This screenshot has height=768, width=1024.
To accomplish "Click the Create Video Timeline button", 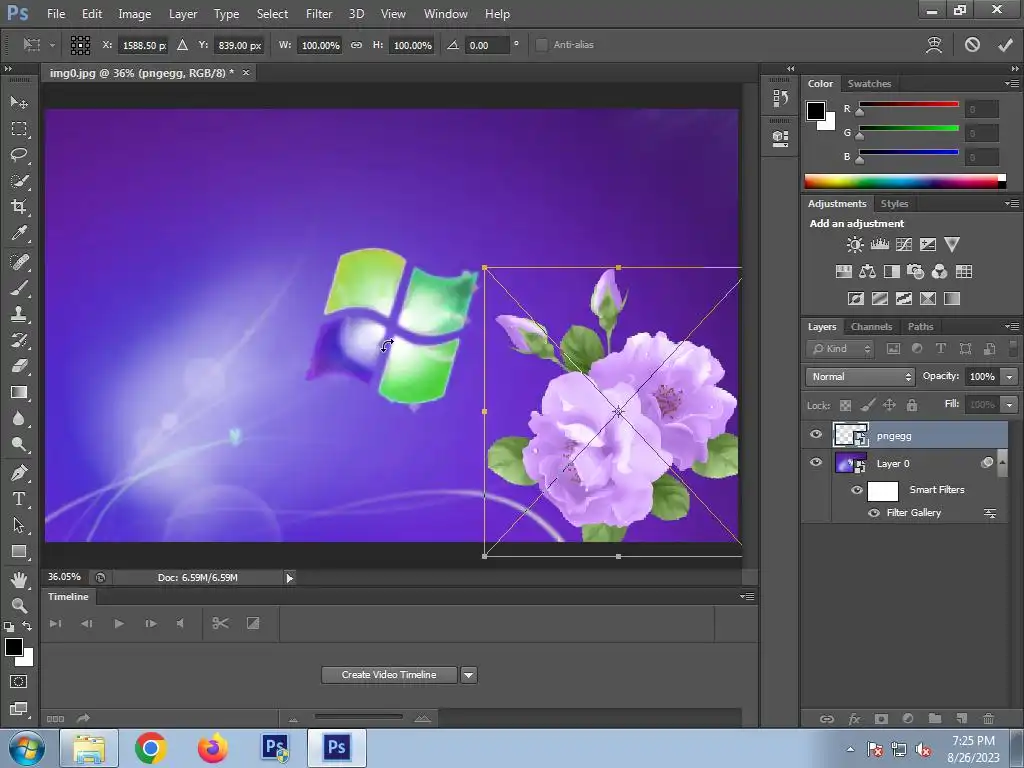I will [x=389, y=675].
